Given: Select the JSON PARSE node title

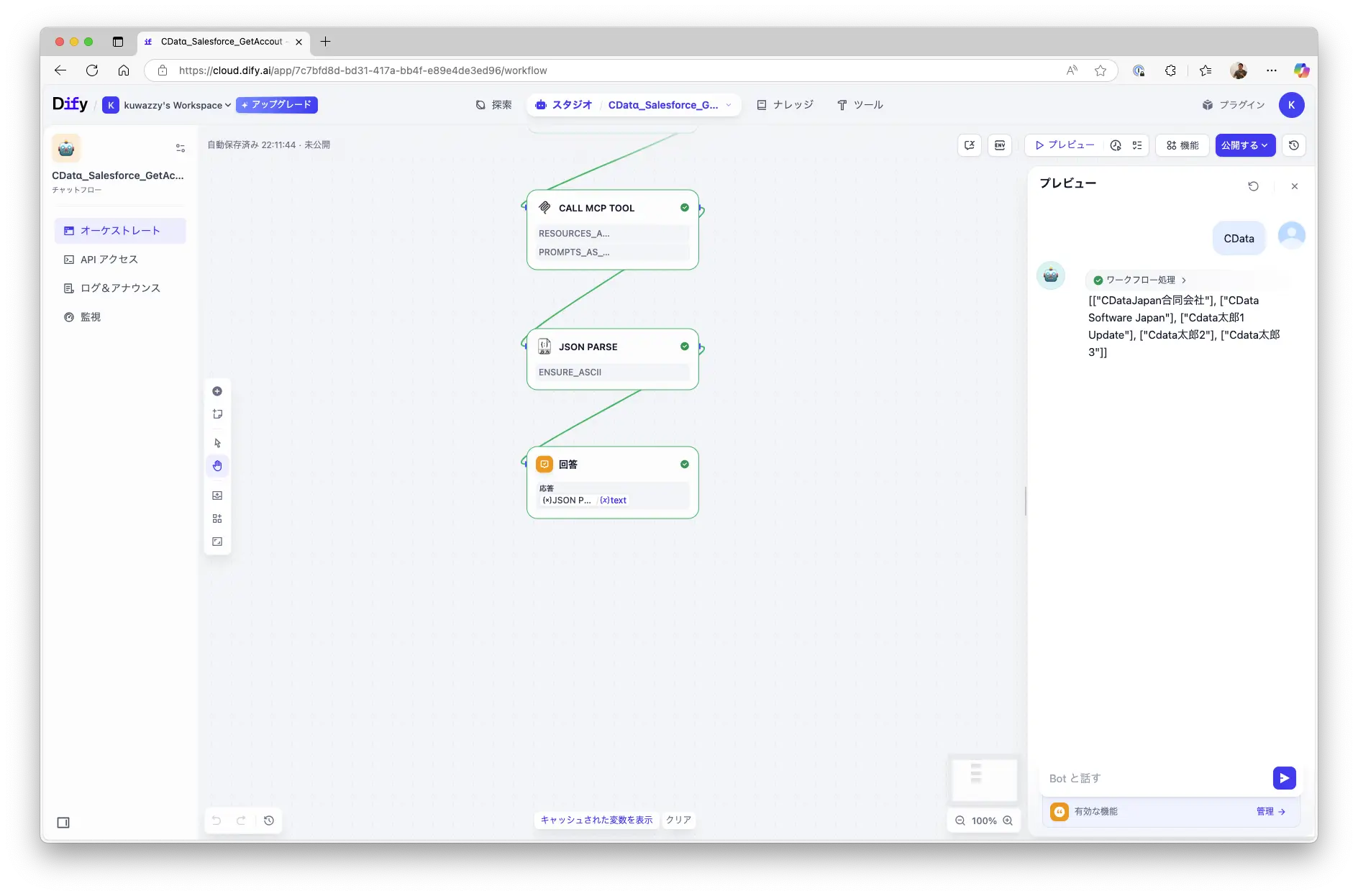Looking at the screenshot, I should point(588,347).
